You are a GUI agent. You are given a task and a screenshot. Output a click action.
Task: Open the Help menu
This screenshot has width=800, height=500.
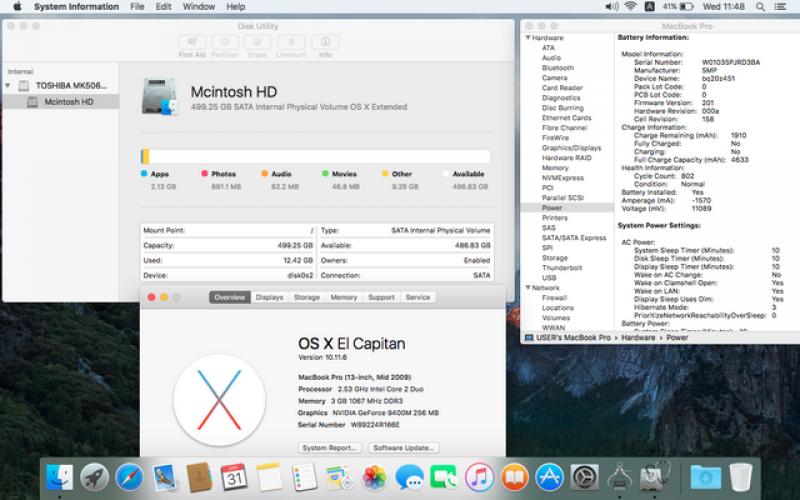click(x=236, y=7)
